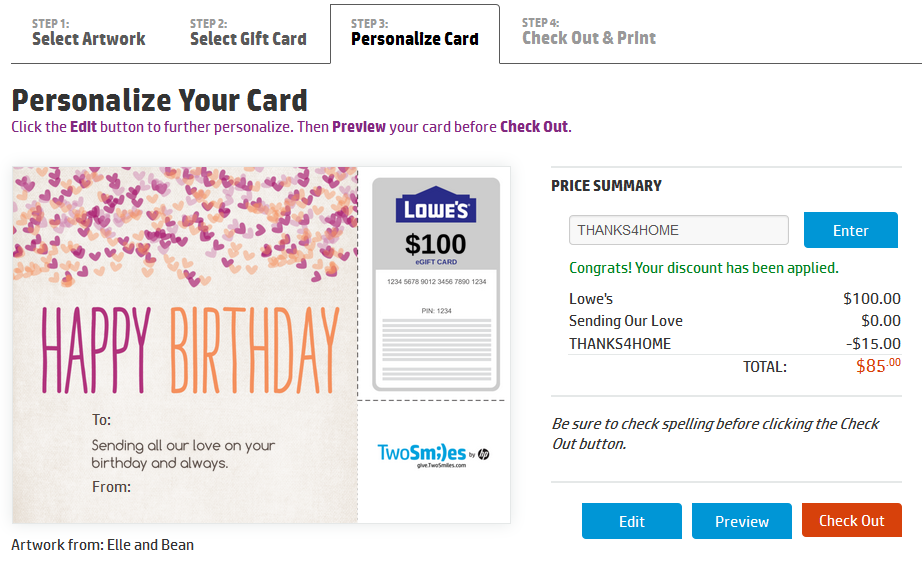Select Step 3 Personalize Card tab
This screenshot has width=922, height=562.
tap(415, 34)
